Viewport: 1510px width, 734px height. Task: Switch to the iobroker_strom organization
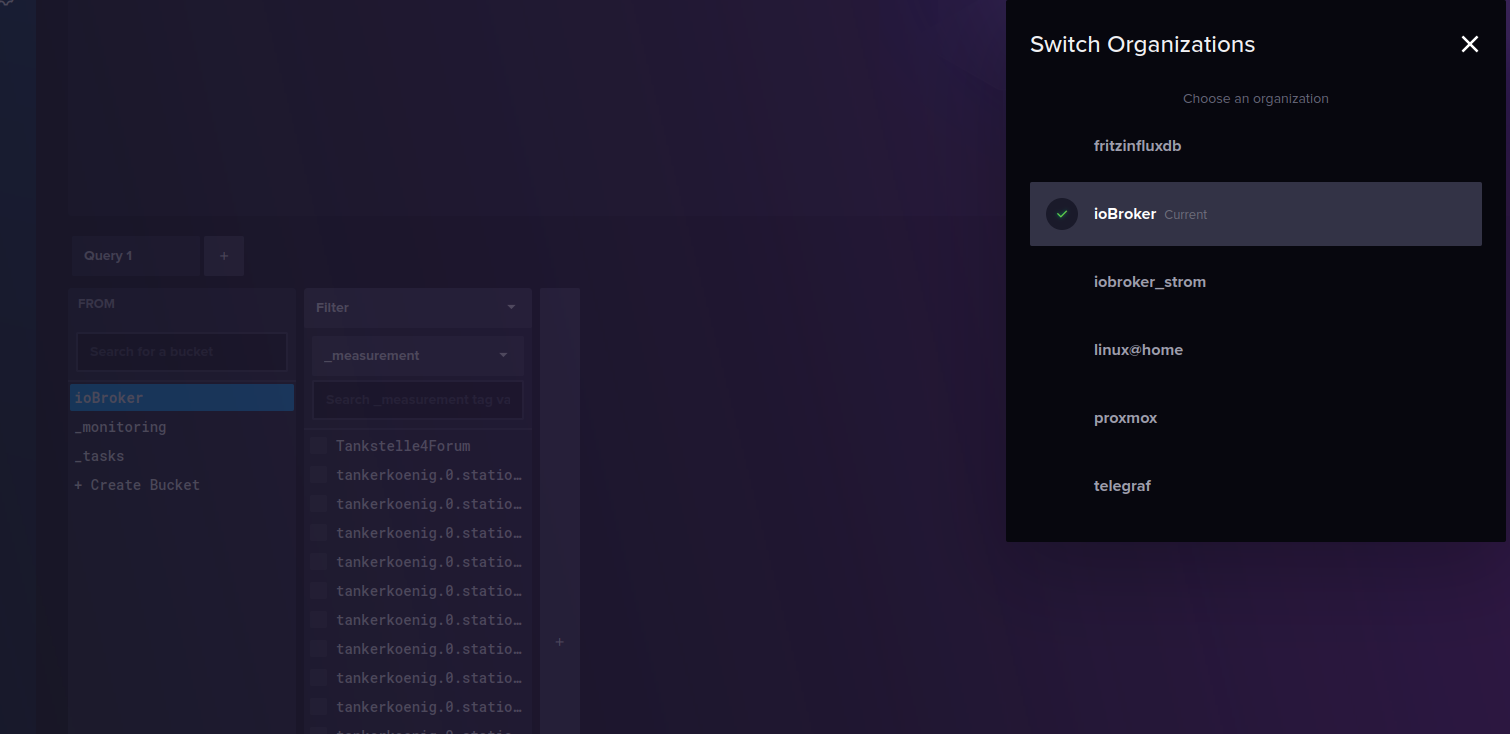pos(1255,282)
